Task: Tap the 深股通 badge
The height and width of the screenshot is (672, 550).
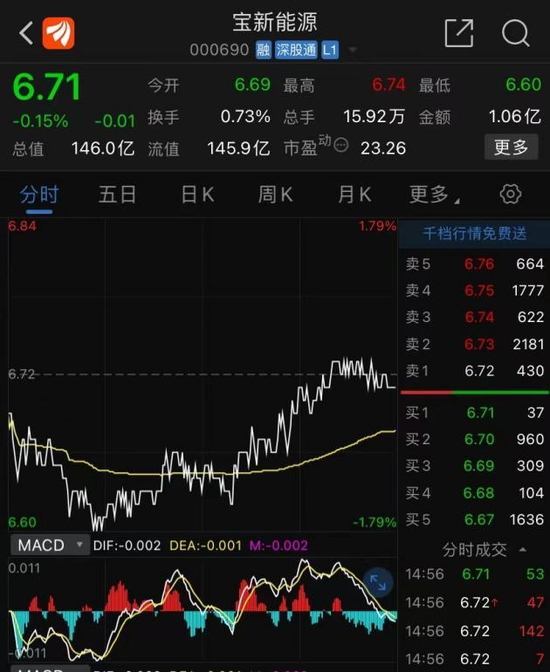Action: (x=295, y=50)
